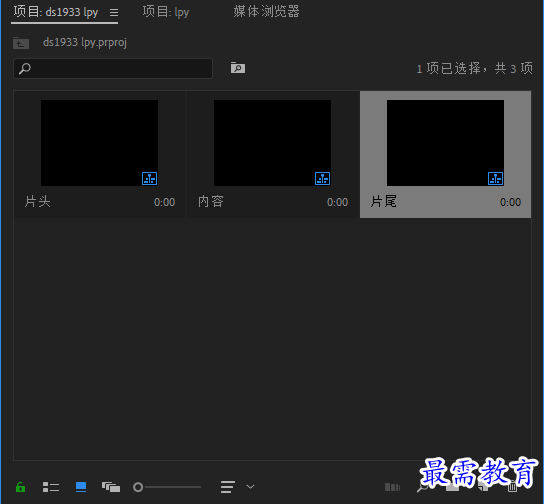This screenshot has width=544, height=504.
Task: Select the 片尾 sequence thumbnail
Action: (x=445, y=143)
